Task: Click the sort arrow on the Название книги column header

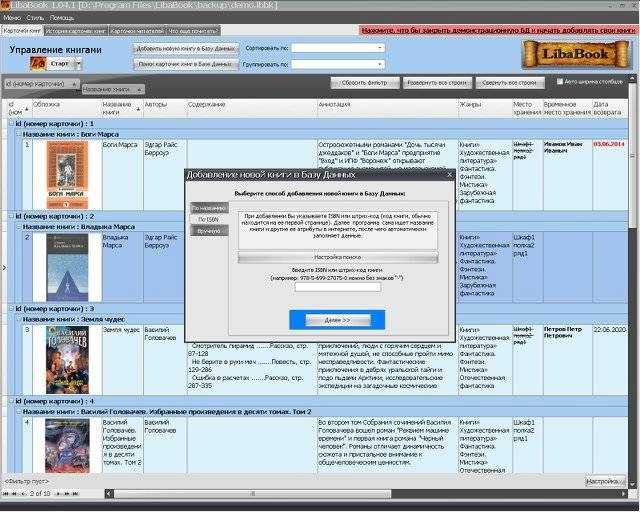Action: [x=138, y=109]
